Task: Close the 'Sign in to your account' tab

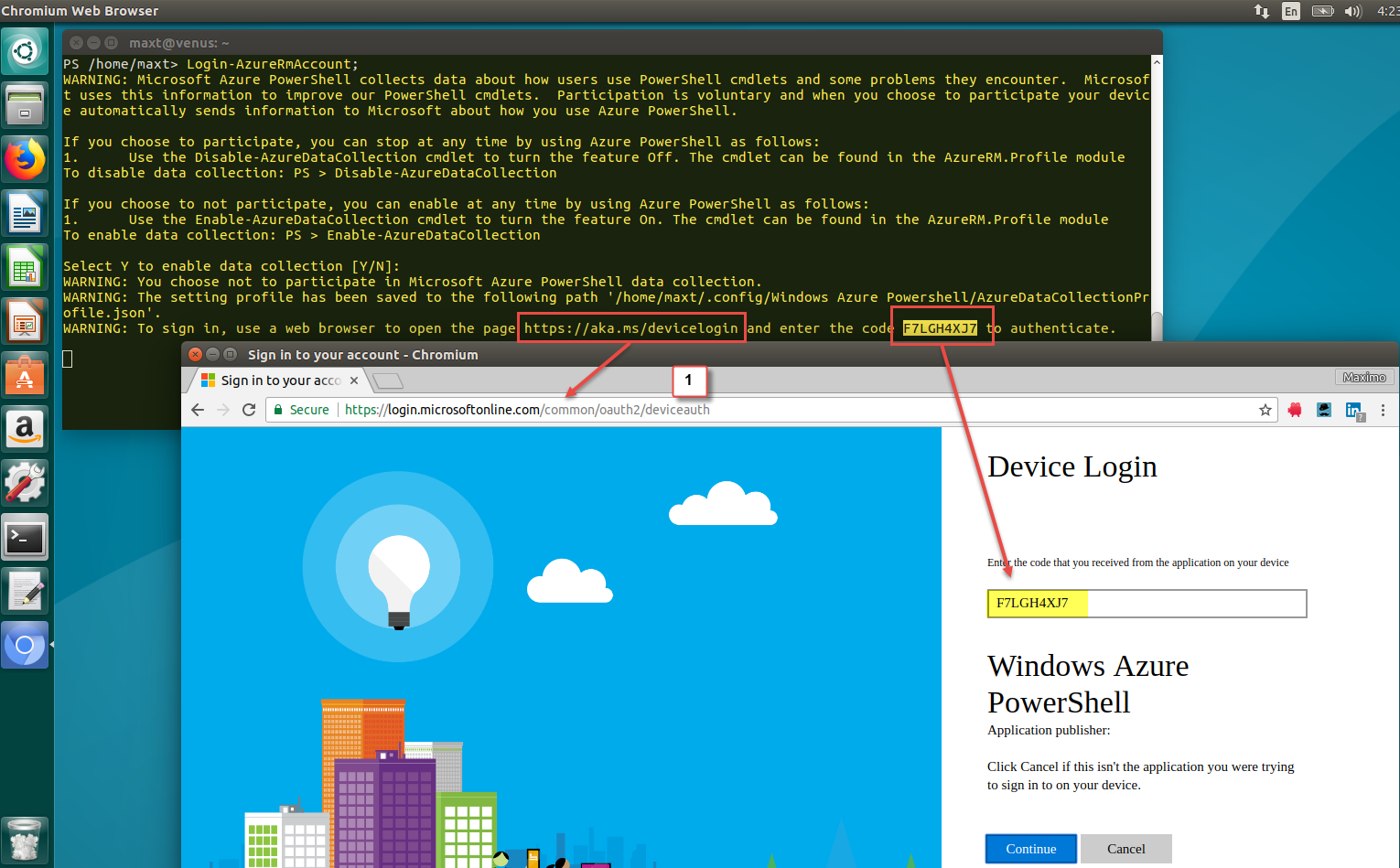Action: [354, 380]
